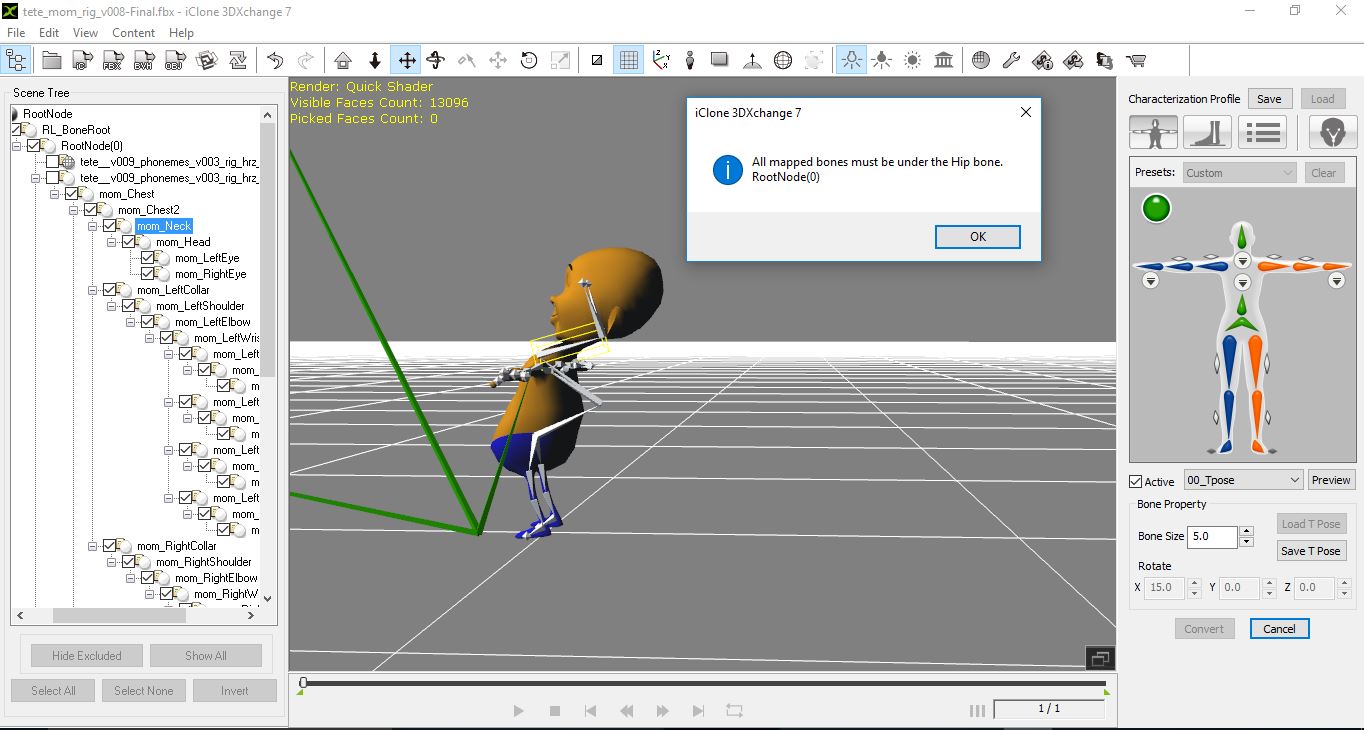Collapse the mom_Chest2 tree node
This screenshot has width=1364, height=730.
(73, 210)
